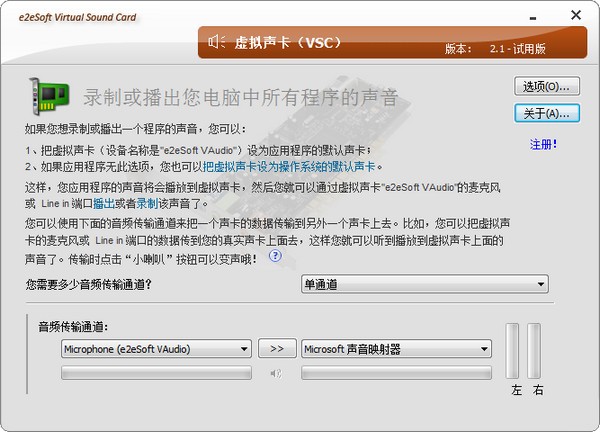Open the Microsoft 声音映射器 output dropdown
The height and width of the screenshot is (432, 600).
pos(396,349)
